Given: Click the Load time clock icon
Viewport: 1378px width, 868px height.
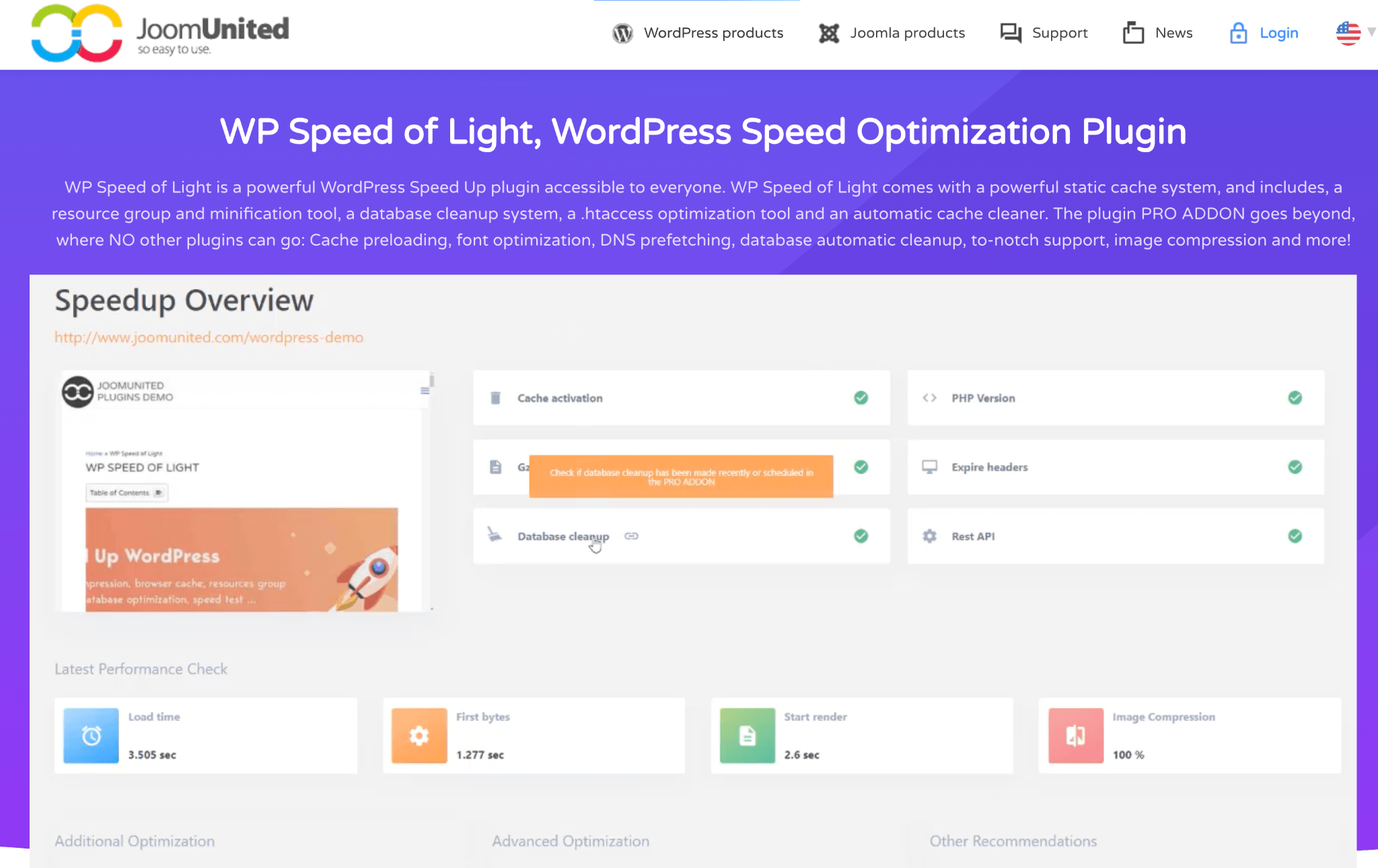Looking at the screenshot, I should [x=90, y=735].
